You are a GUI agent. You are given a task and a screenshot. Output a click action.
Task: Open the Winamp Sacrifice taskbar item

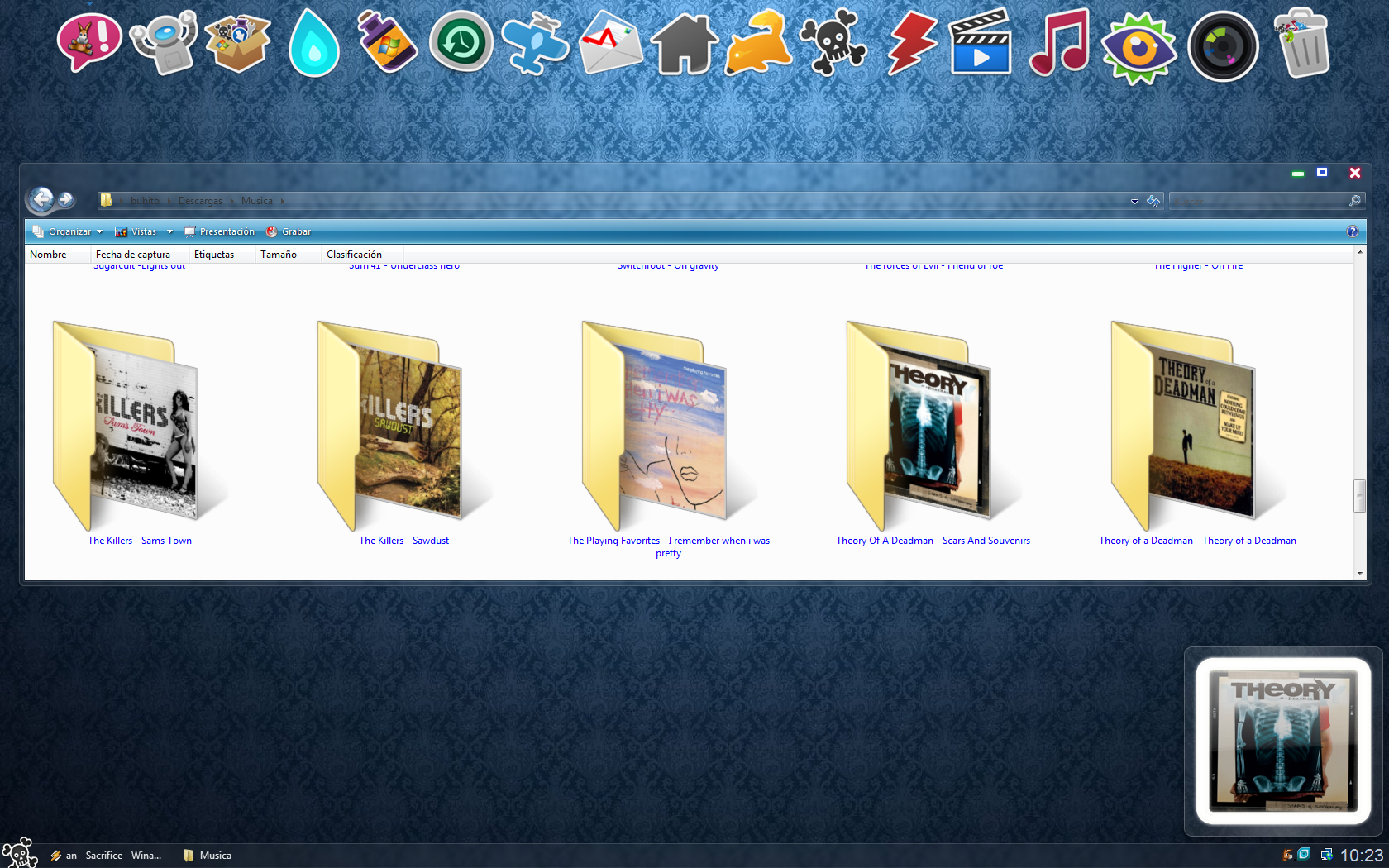(106, 856)
